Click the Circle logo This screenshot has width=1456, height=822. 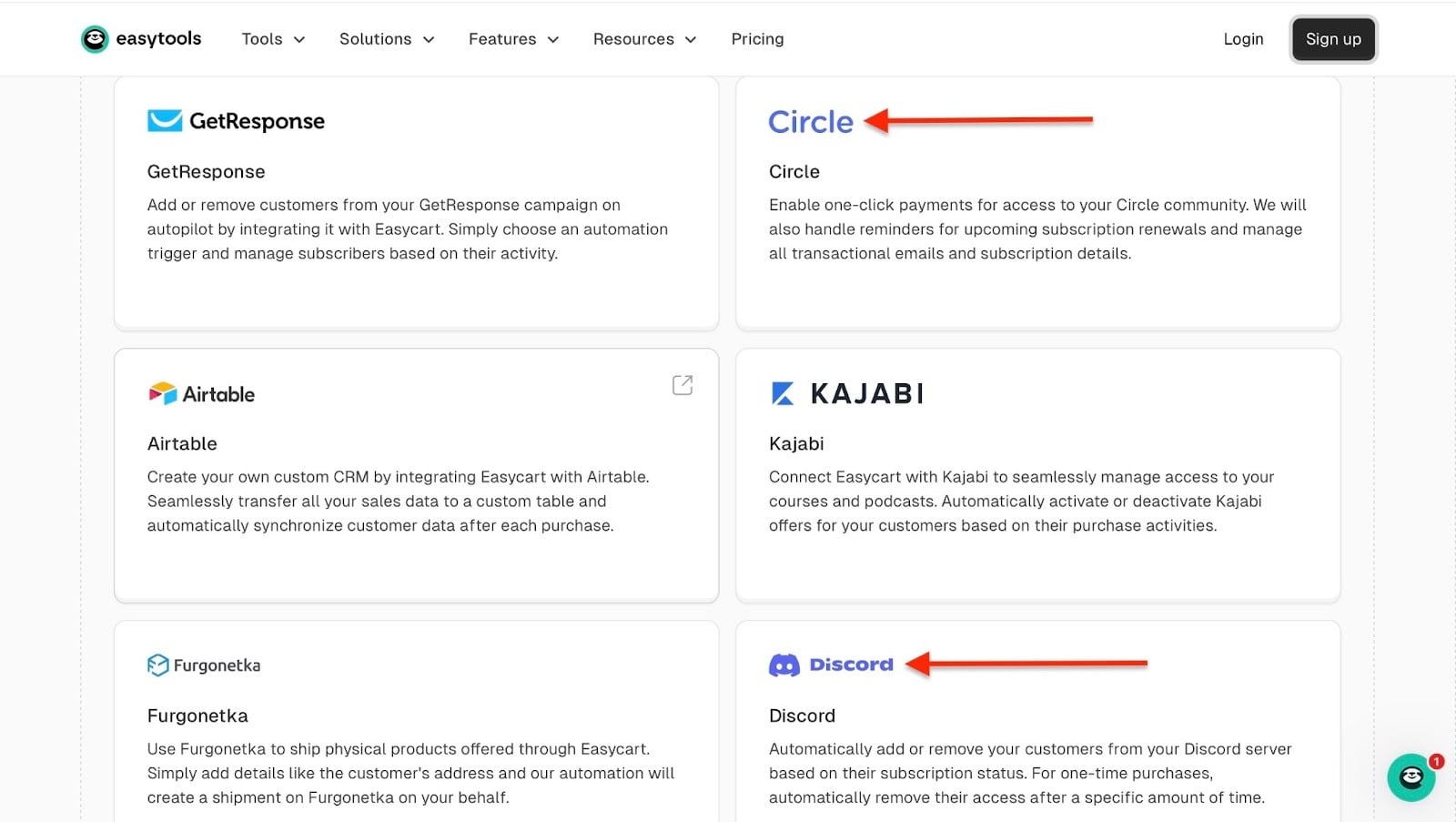pyautogui.click(x=811, y=122)
